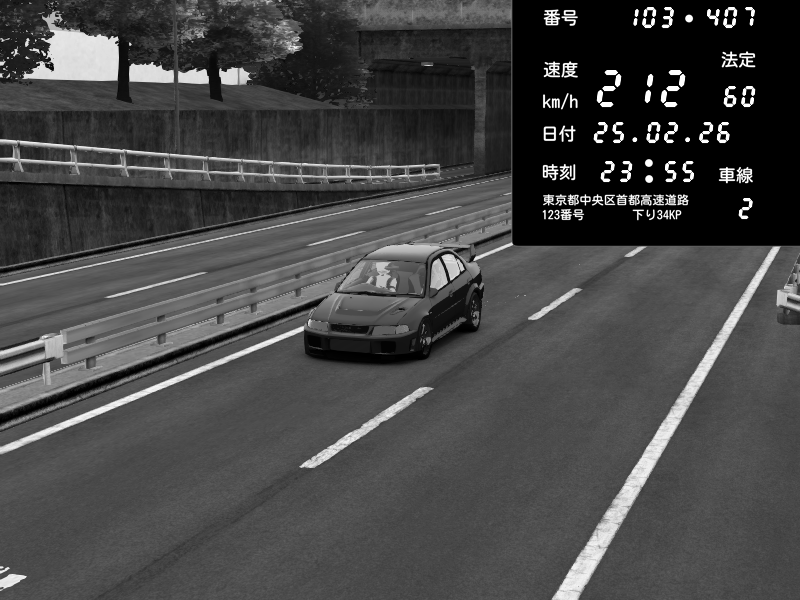The height and width of the screenshot is (600, 800).
Task: Select the record number 103・407
Action: click(694, 18)
